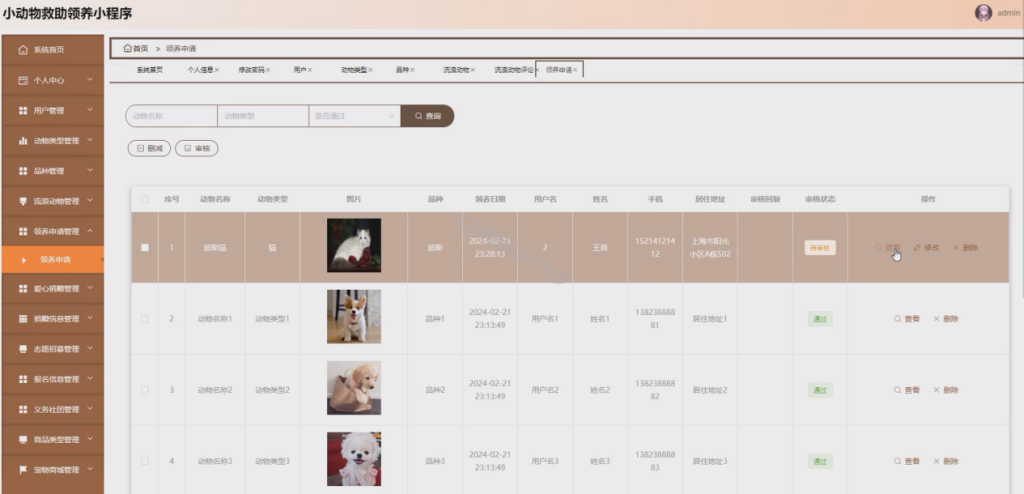Click the admin avatar icon at the top right
The height and width of the screenshot is (494, 1024).
(983, 12)
